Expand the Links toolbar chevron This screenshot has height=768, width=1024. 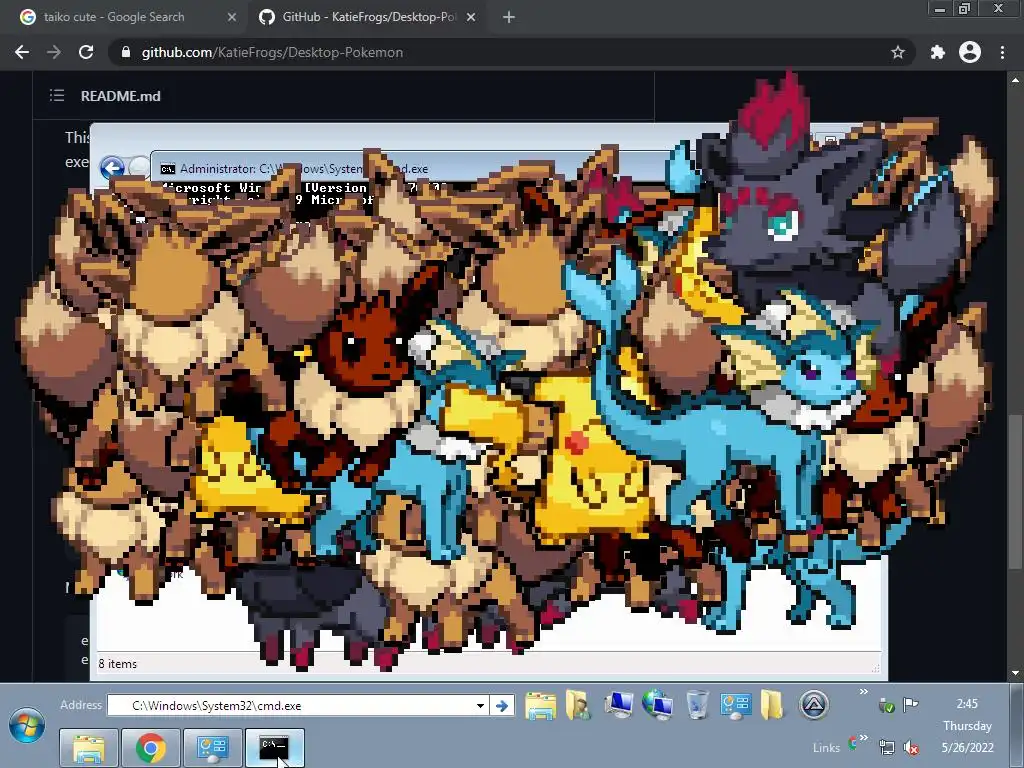(x=864, y=738)
